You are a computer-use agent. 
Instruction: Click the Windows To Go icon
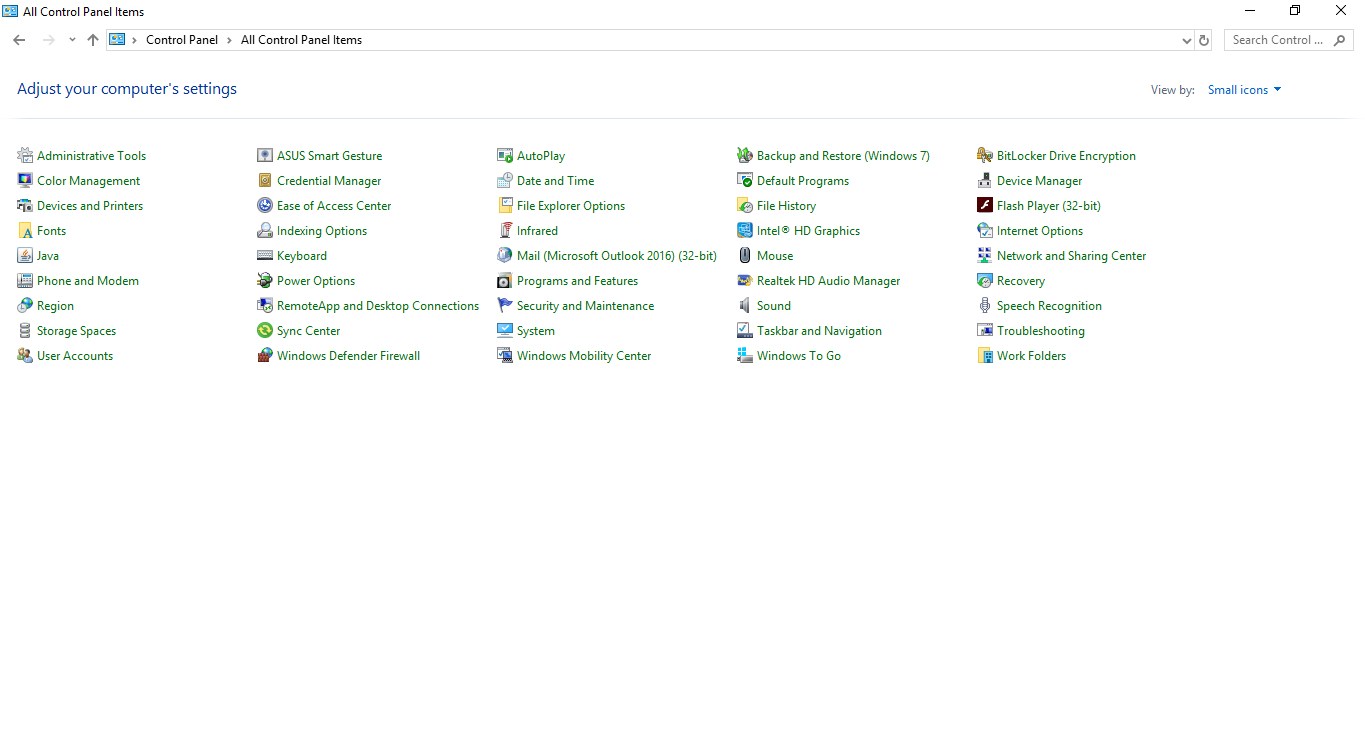click(745, 355)
